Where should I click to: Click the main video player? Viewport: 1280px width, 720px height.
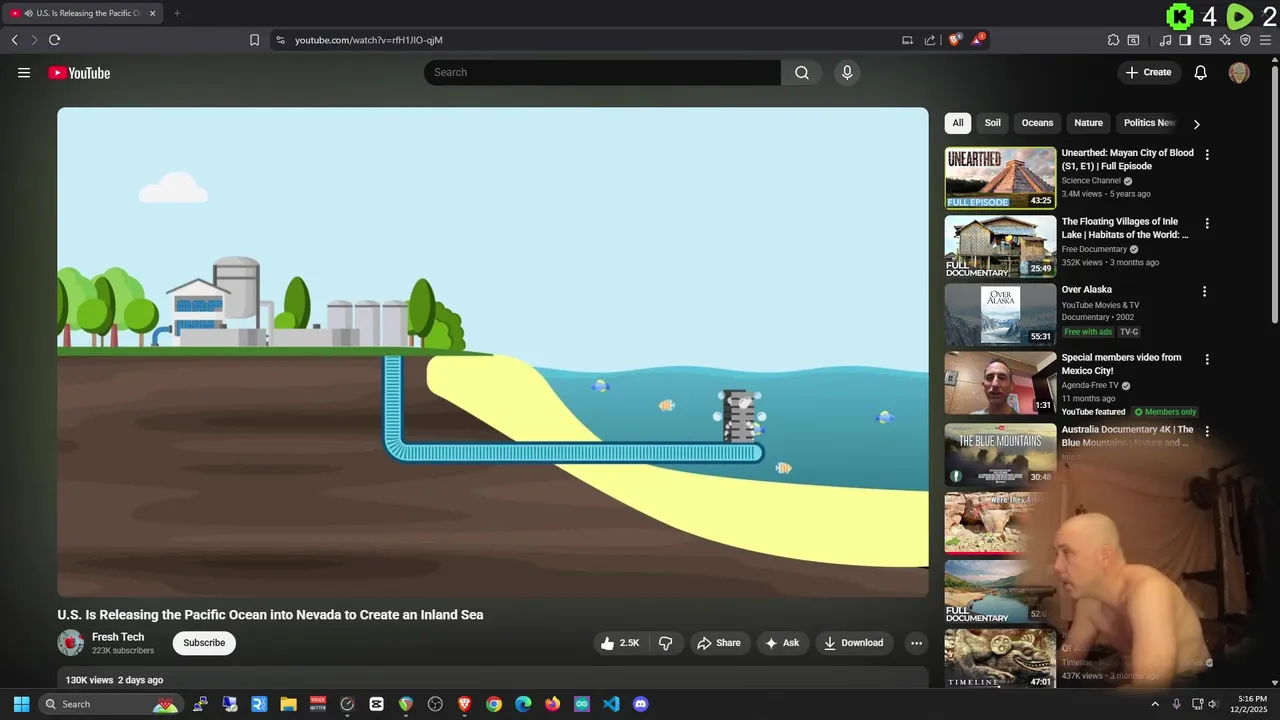tap(493, 352)
